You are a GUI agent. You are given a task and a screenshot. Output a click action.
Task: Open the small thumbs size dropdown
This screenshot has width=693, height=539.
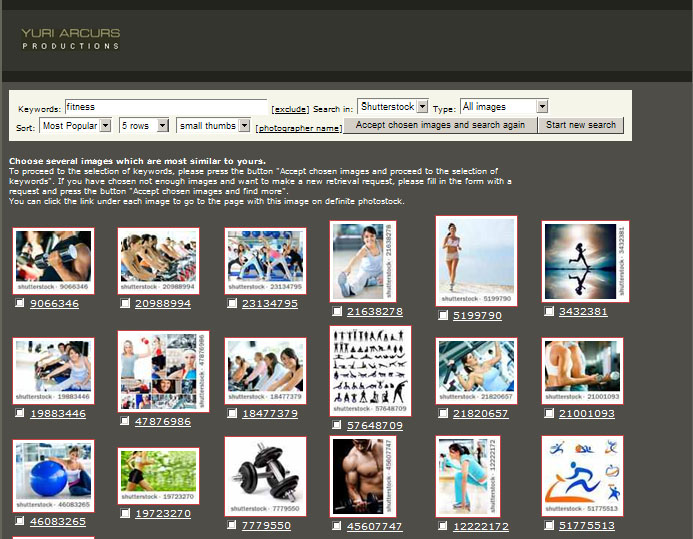click(213, 126)
